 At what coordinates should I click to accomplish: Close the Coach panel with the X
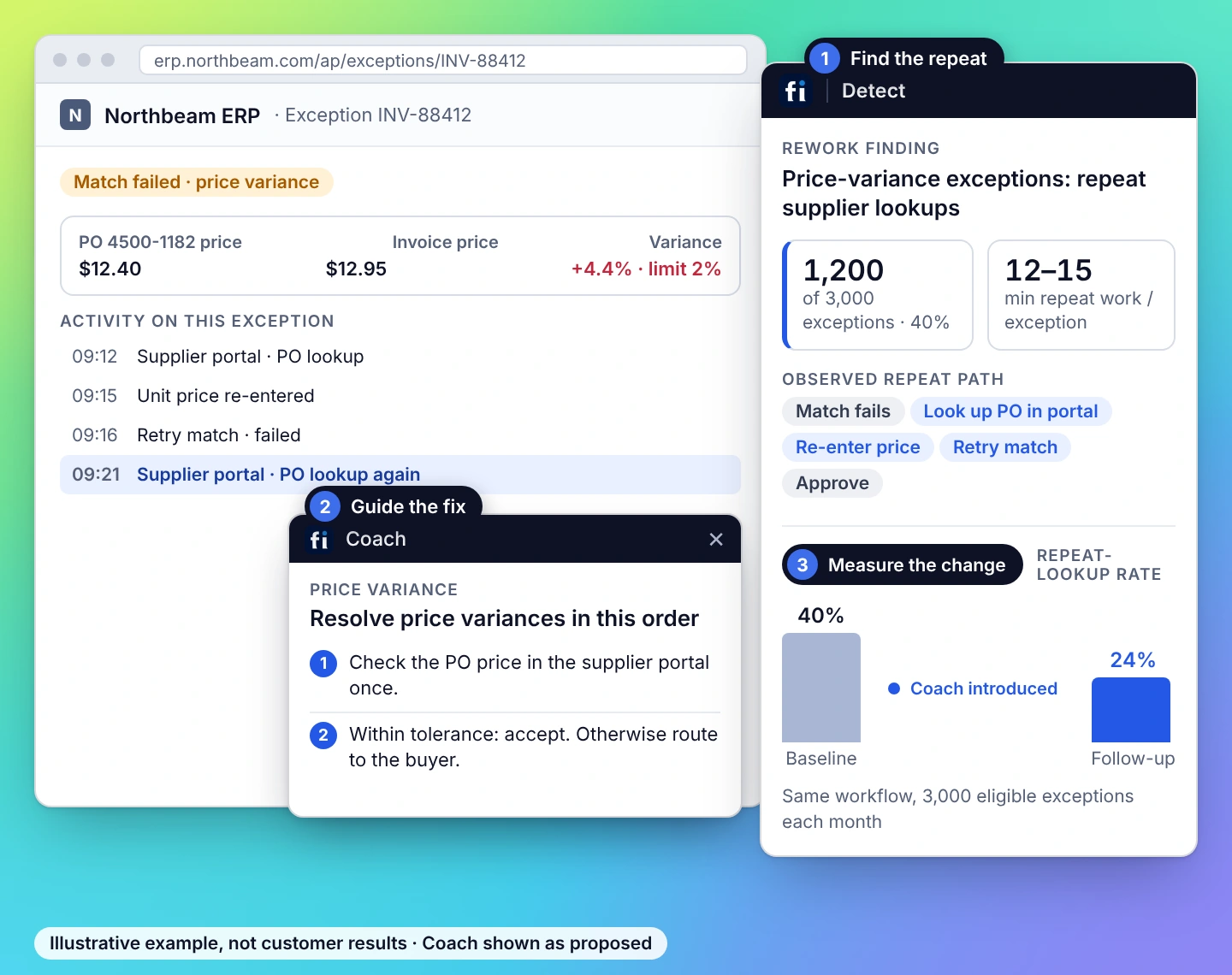click(x=716, y=539)
